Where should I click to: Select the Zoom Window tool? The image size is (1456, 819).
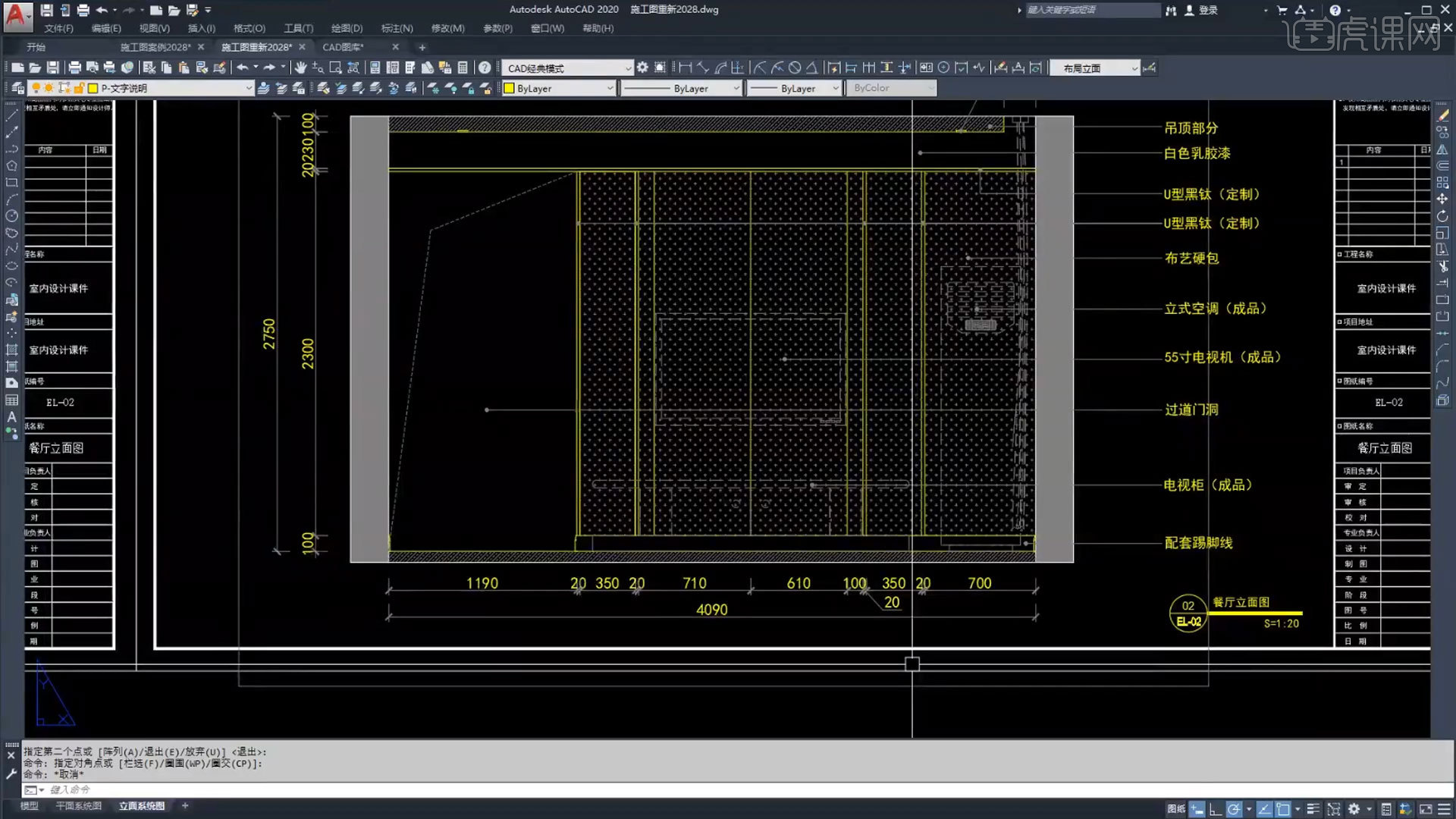coord(335,68)
